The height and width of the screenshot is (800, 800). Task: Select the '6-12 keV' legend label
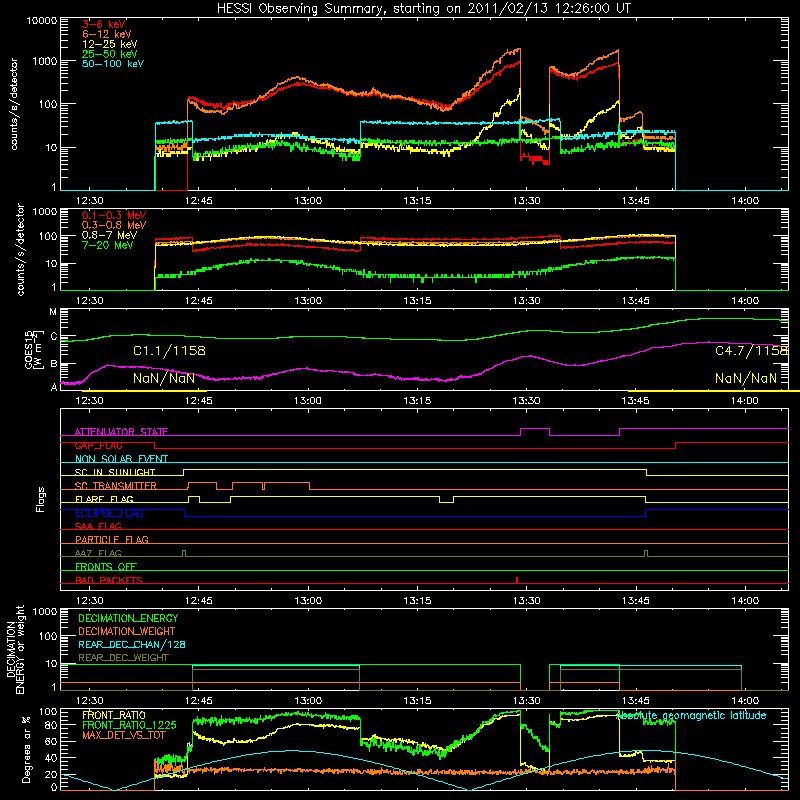pos(107,34)
